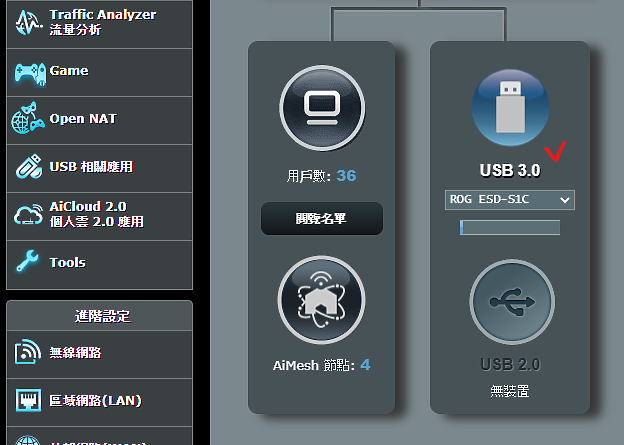Click the client count number 36

pos(346,176)
